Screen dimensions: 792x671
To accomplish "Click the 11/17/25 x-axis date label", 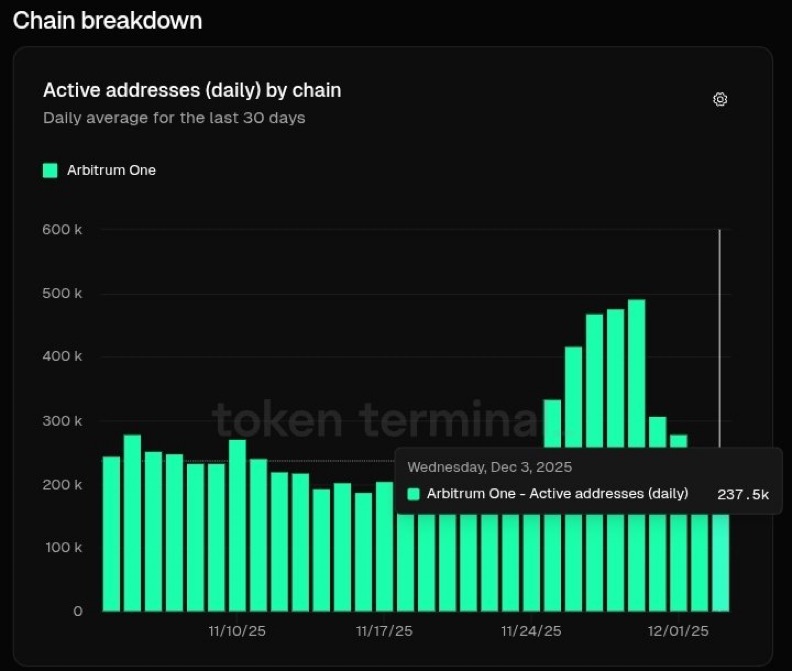I will [384, 632].
